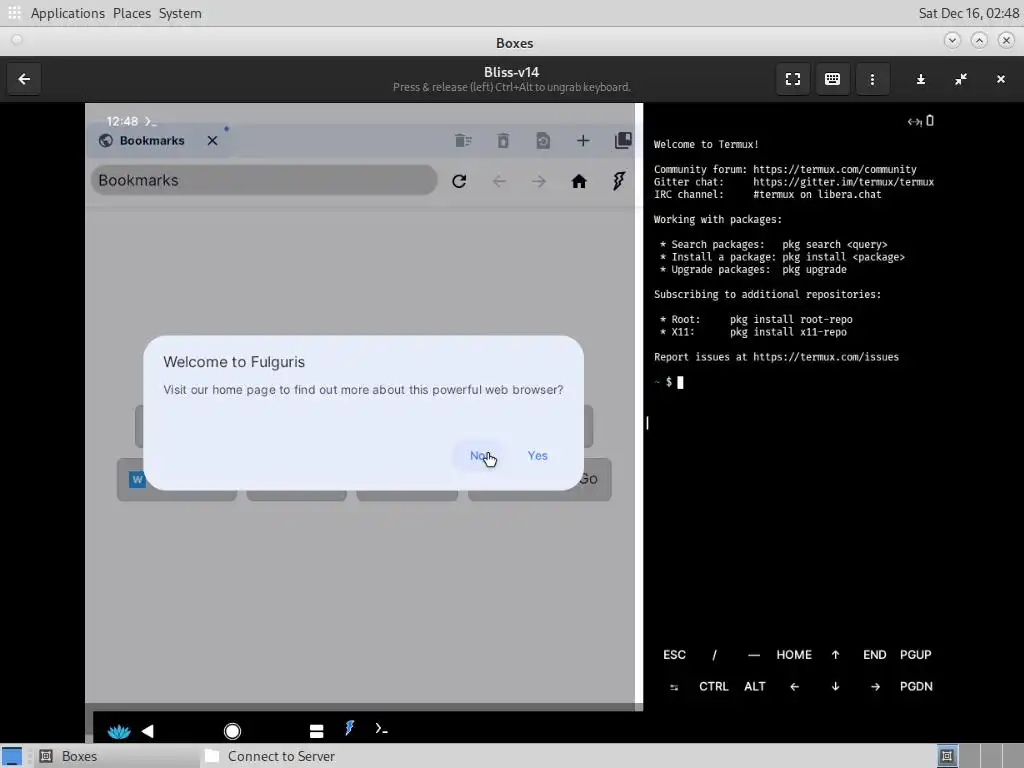The height and width of the screenshot is (768, 1024).
Task: Tap the right arrow Termux key
Action: (875, 686)
